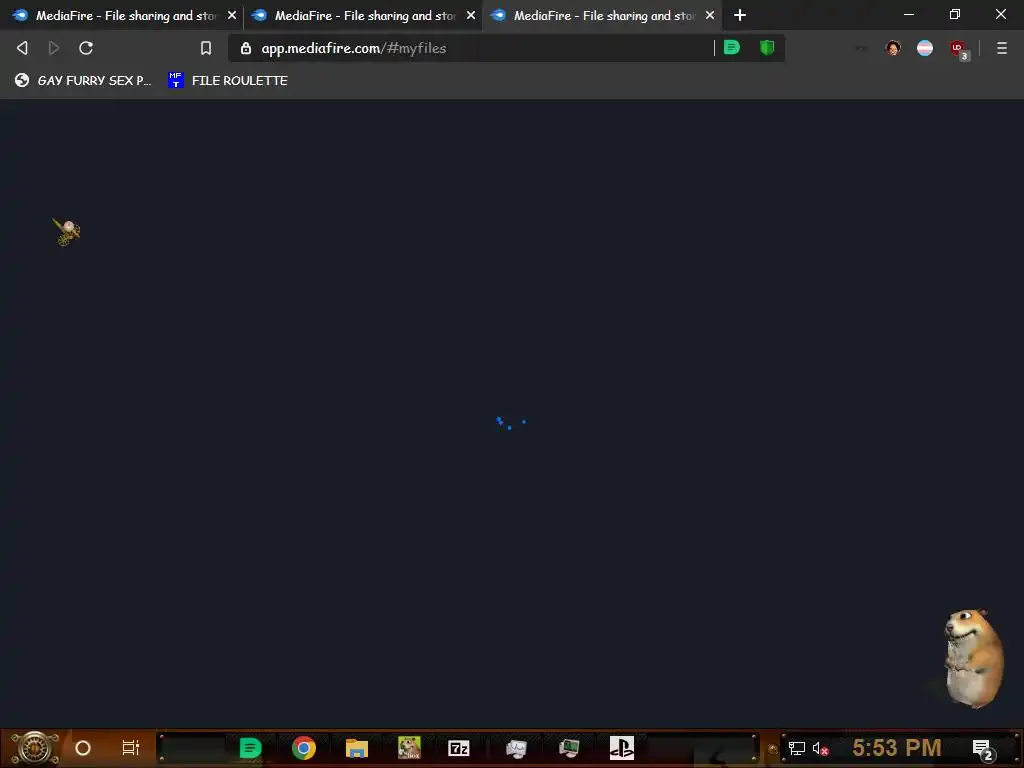
Task: Close the third MediaFire tab
Action: [x=710, y=15]
